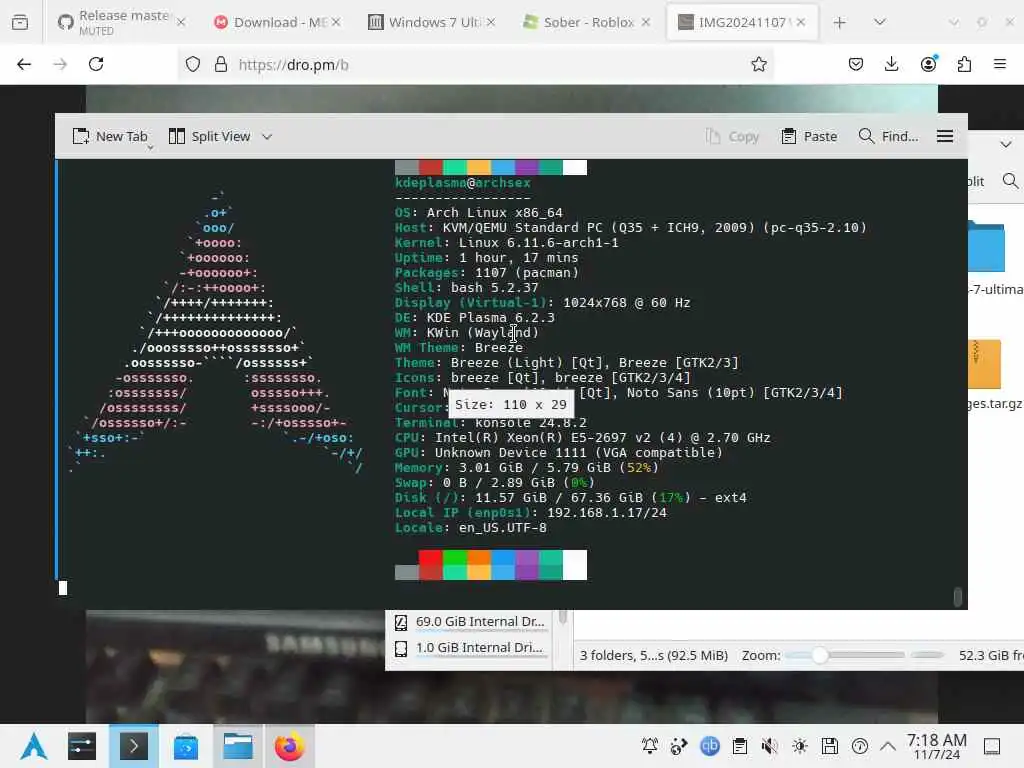The height and width of the screenshot is (768, 1024).
Task: Save page to Pocket
Action: click(x=856, y=64)
